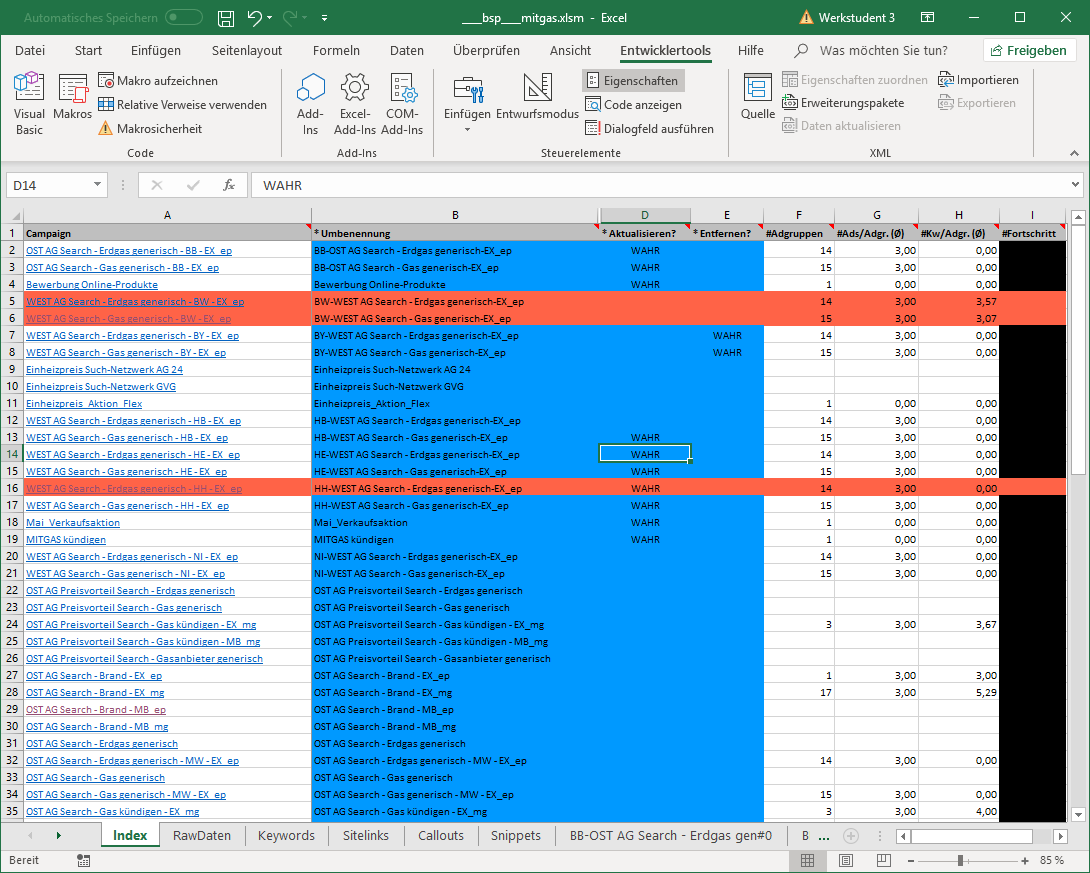
Task: Open Excel-Add-Ins dialog
Action: point(355,104)
